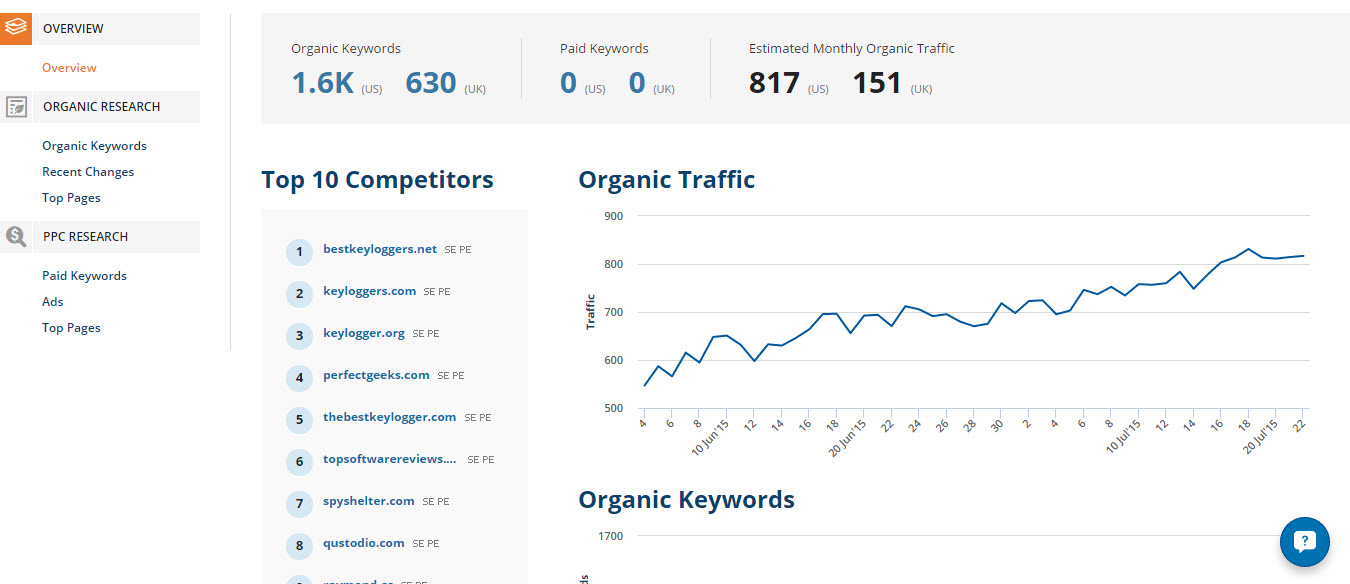
Task: Click the number 8 competitor badge
Action: coord(299,545)
